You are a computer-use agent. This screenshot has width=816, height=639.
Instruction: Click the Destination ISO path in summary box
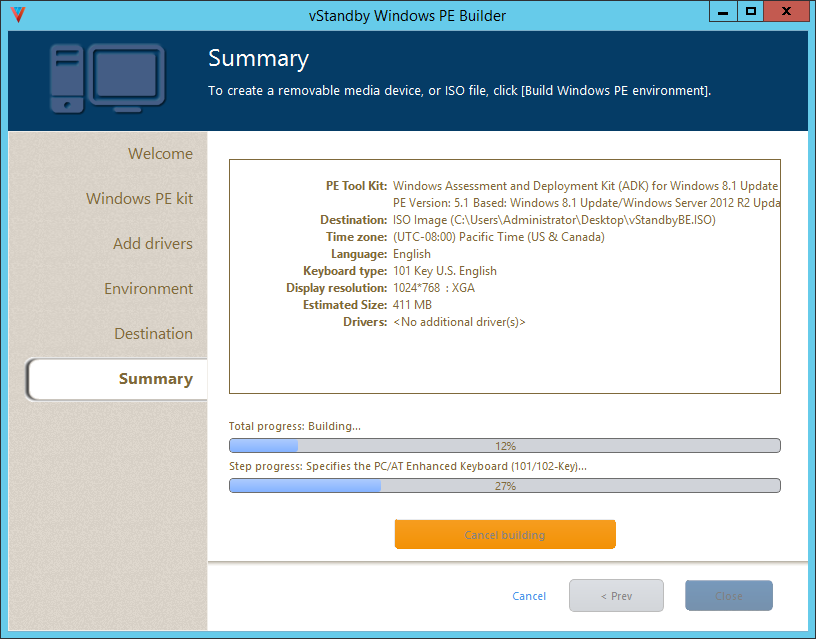554,220
